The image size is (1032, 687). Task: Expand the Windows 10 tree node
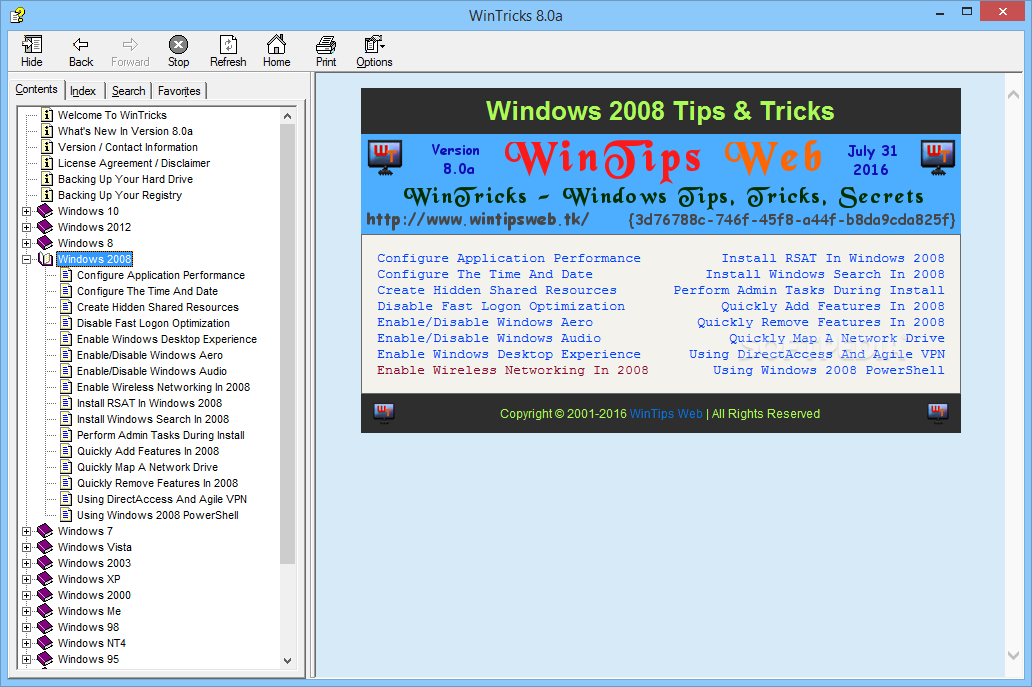click(26, 211)
